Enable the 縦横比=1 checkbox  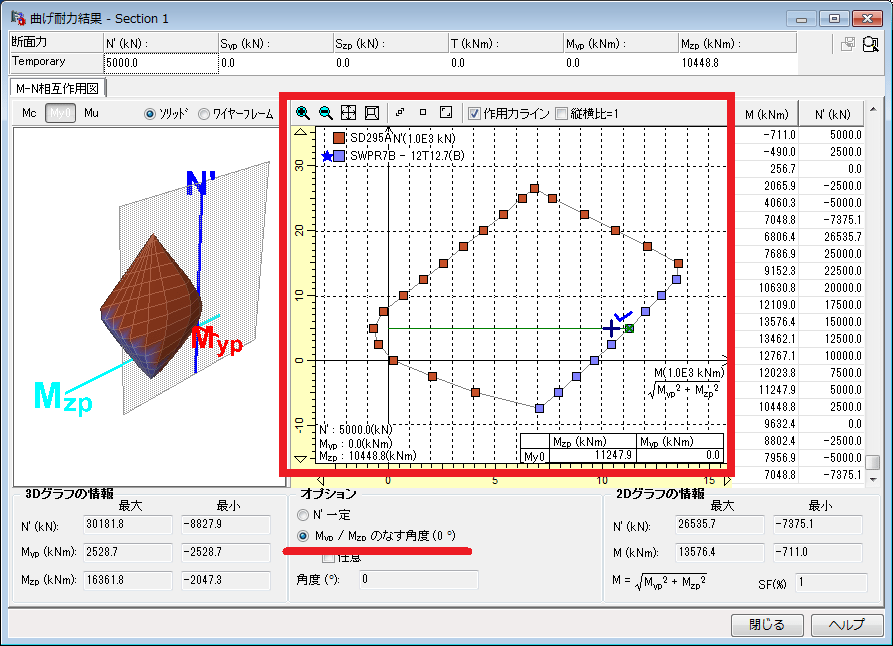coord(561,113)
